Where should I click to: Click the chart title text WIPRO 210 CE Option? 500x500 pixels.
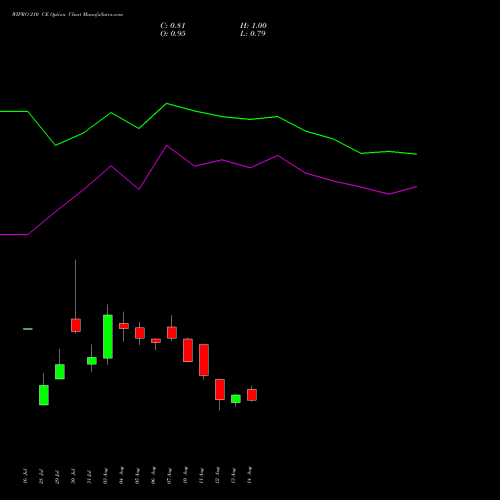pos(39,15)
